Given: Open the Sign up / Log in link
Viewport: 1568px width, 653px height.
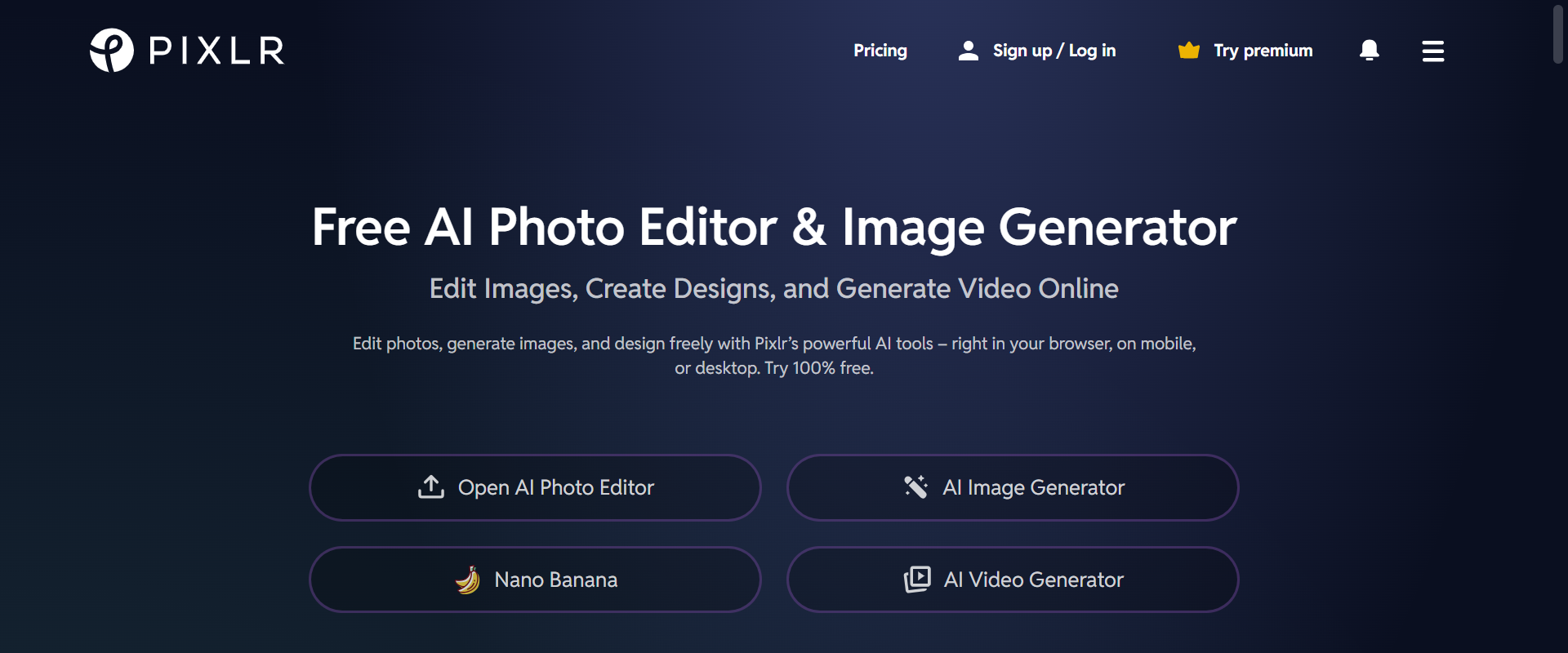Looking at the screenshot, I should (1053, 51).
